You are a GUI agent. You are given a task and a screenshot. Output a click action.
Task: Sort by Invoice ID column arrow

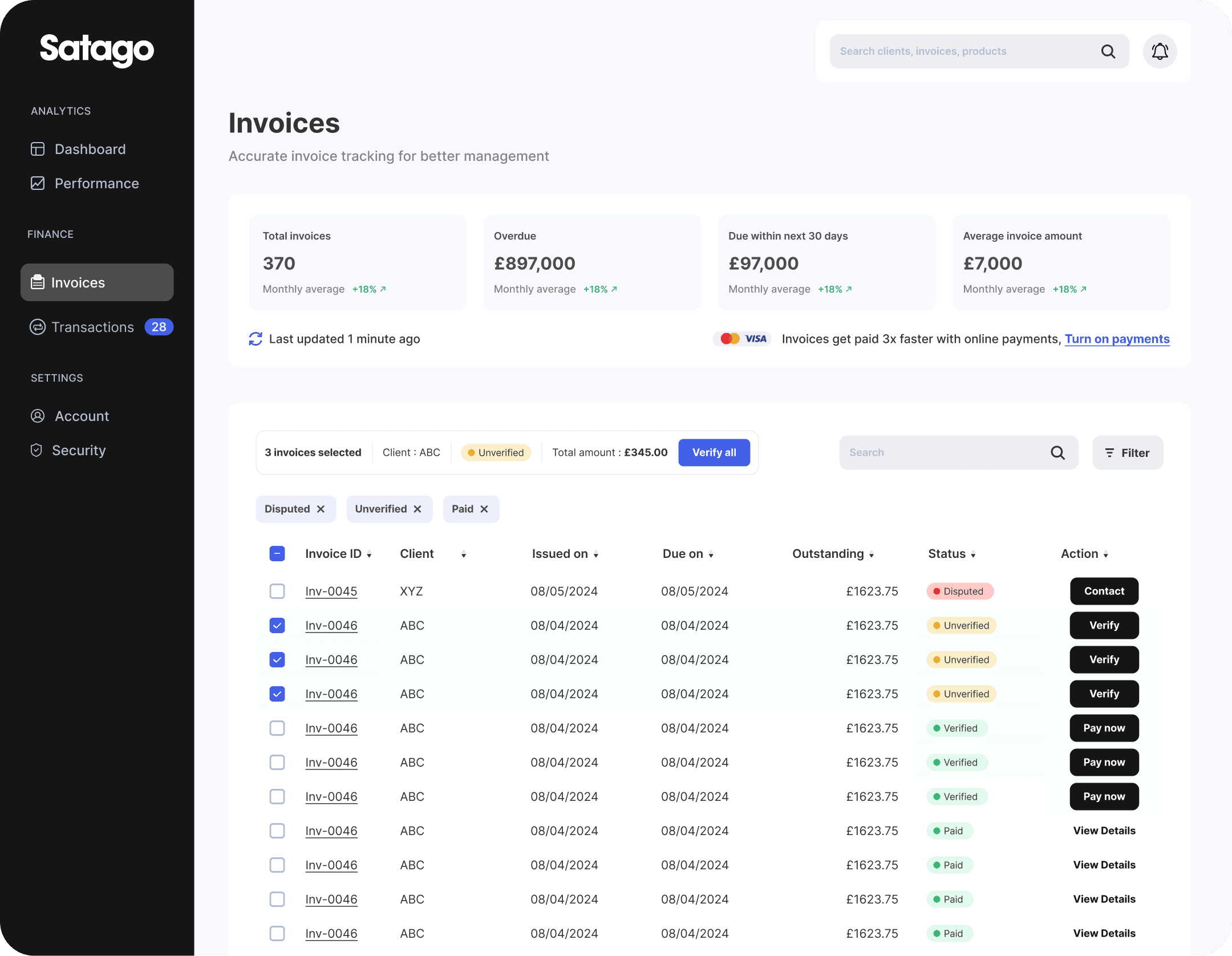point(369,555)
